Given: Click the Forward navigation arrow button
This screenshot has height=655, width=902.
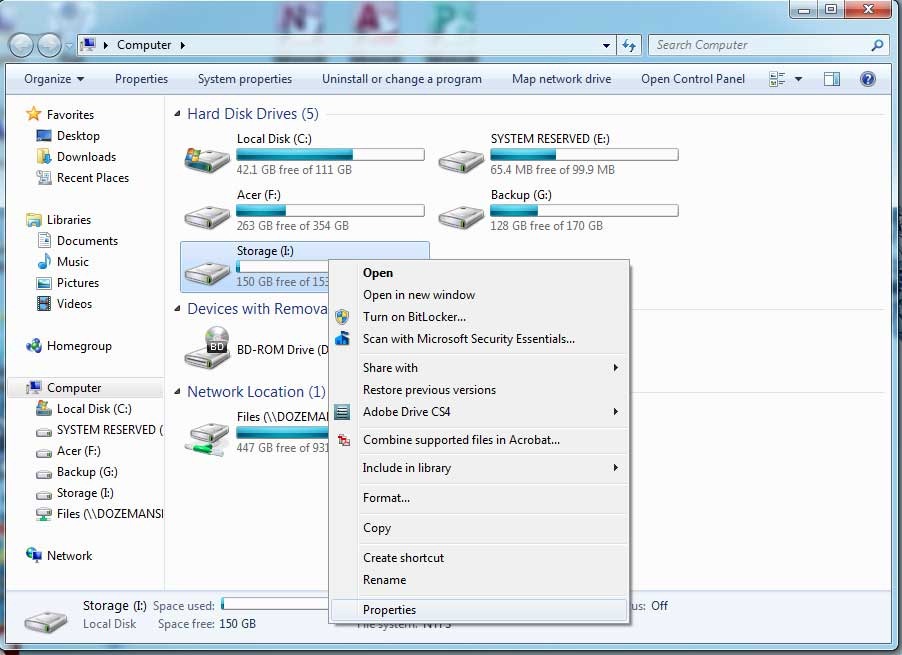Looking at the screenshot, I should 49,45.
